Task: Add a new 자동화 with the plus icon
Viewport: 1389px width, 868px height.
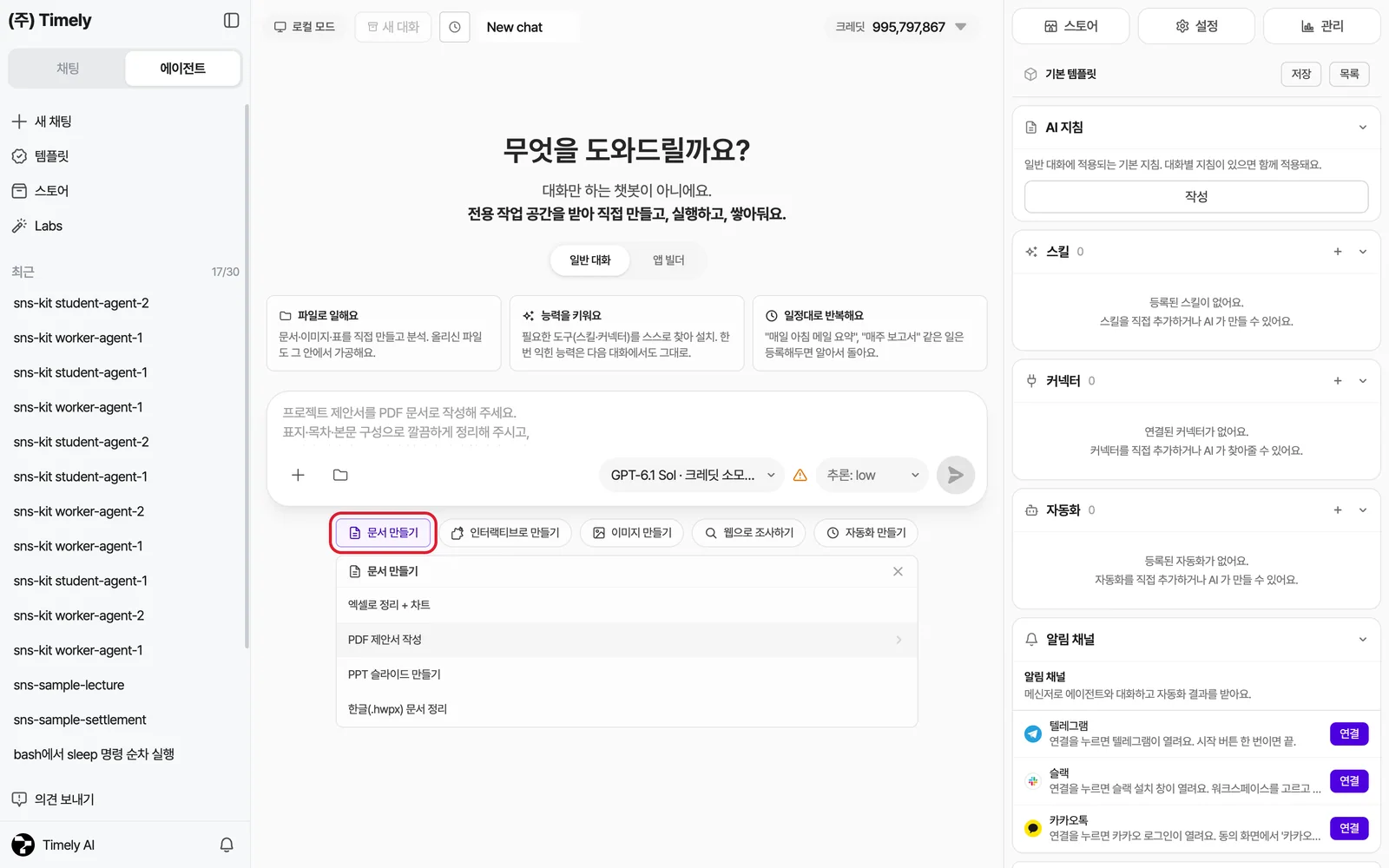Action: point(1338,510)
